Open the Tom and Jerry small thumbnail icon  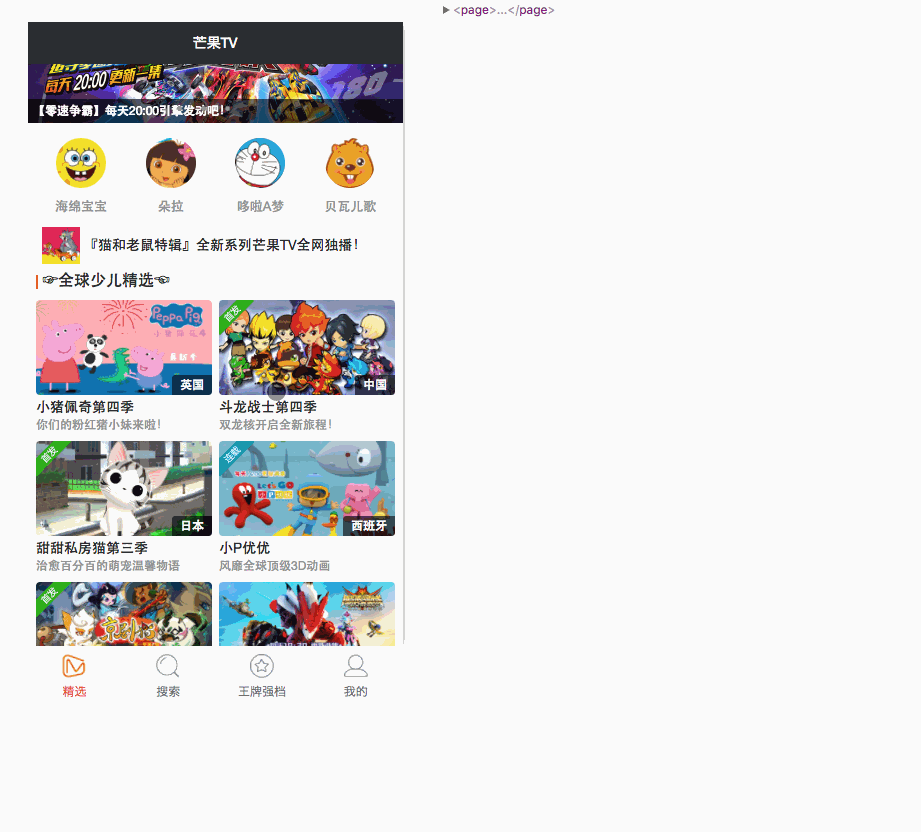[61, 245]
